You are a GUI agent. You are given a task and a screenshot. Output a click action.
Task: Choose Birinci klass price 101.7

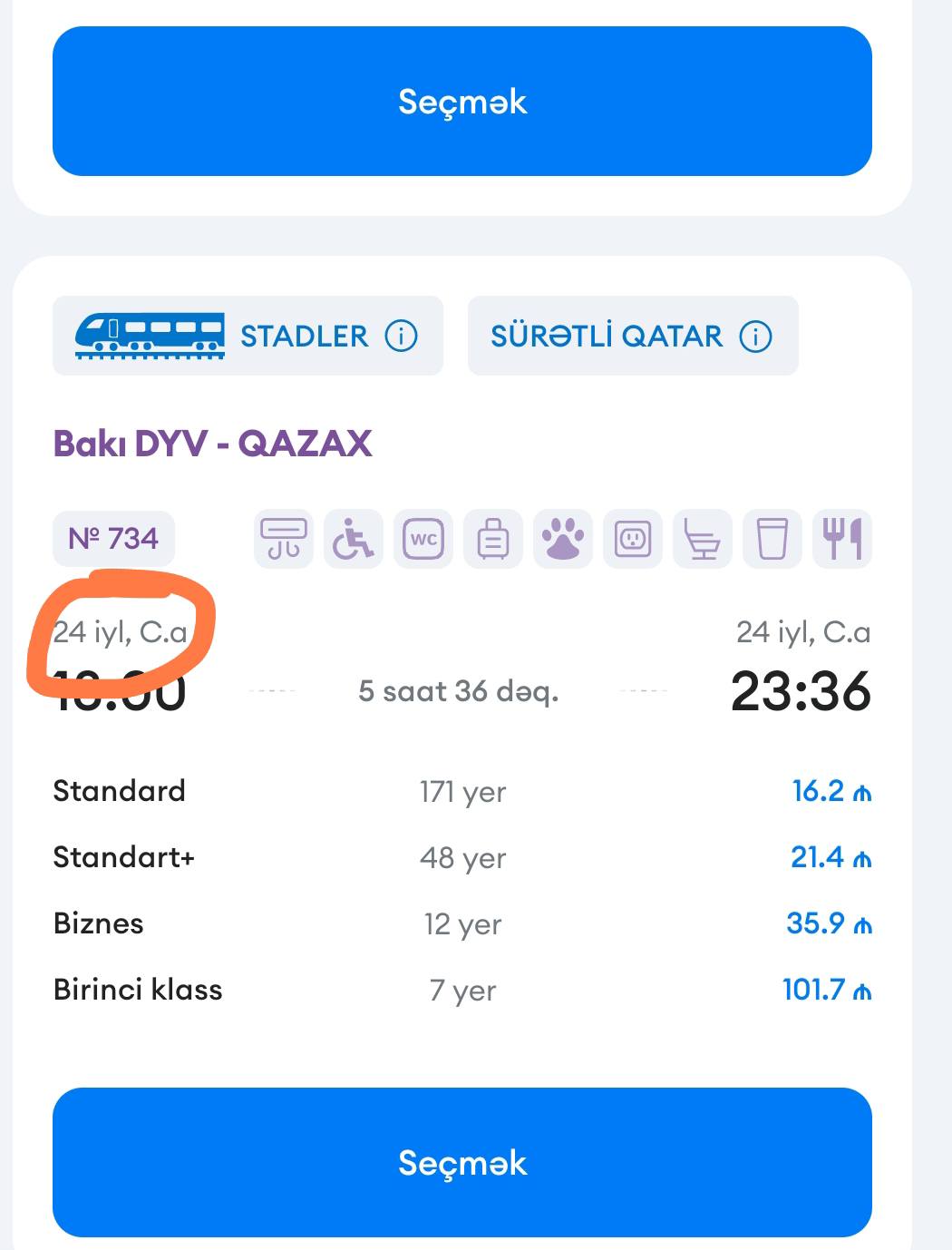tap(827, 990)
